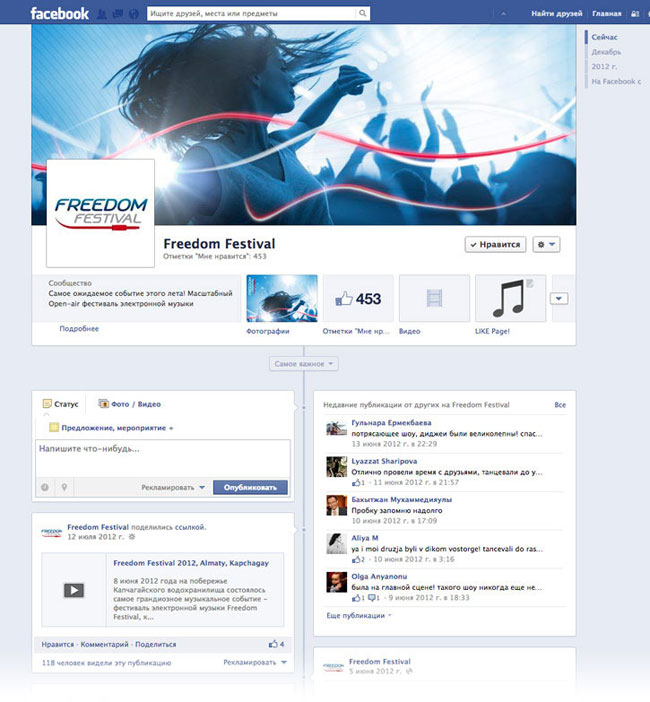
Task: Open Olga Anyanonu profile name
Action: [x=379, y=577]
